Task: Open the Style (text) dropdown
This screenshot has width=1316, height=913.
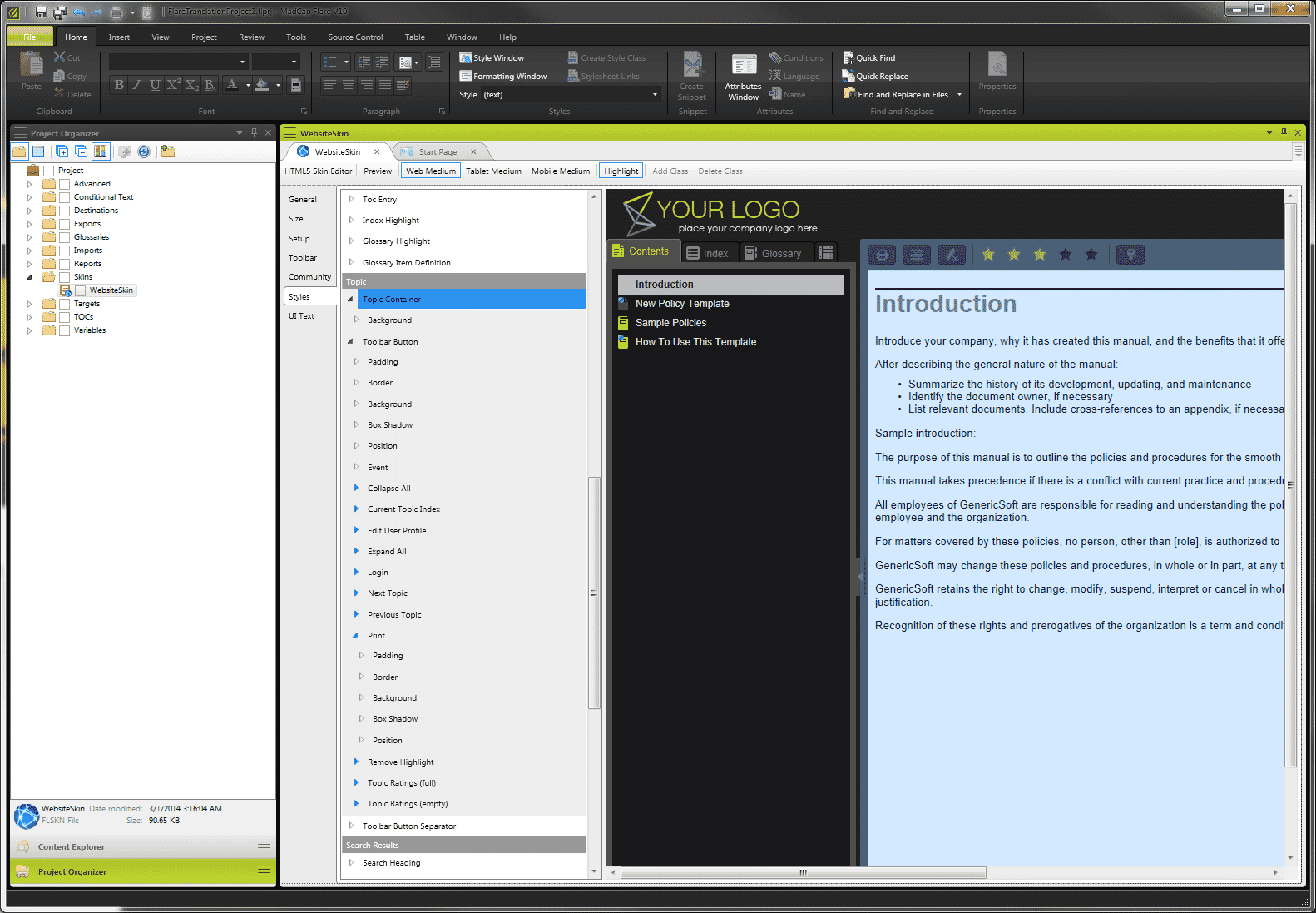Action: [655, 95]
